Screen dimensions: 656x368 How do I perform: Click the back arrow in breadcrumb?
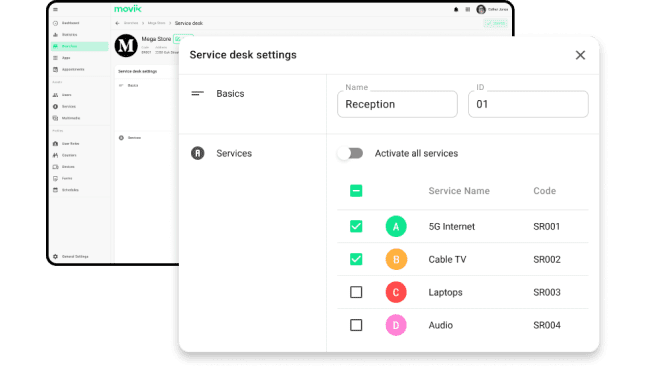tap(117, 23)
